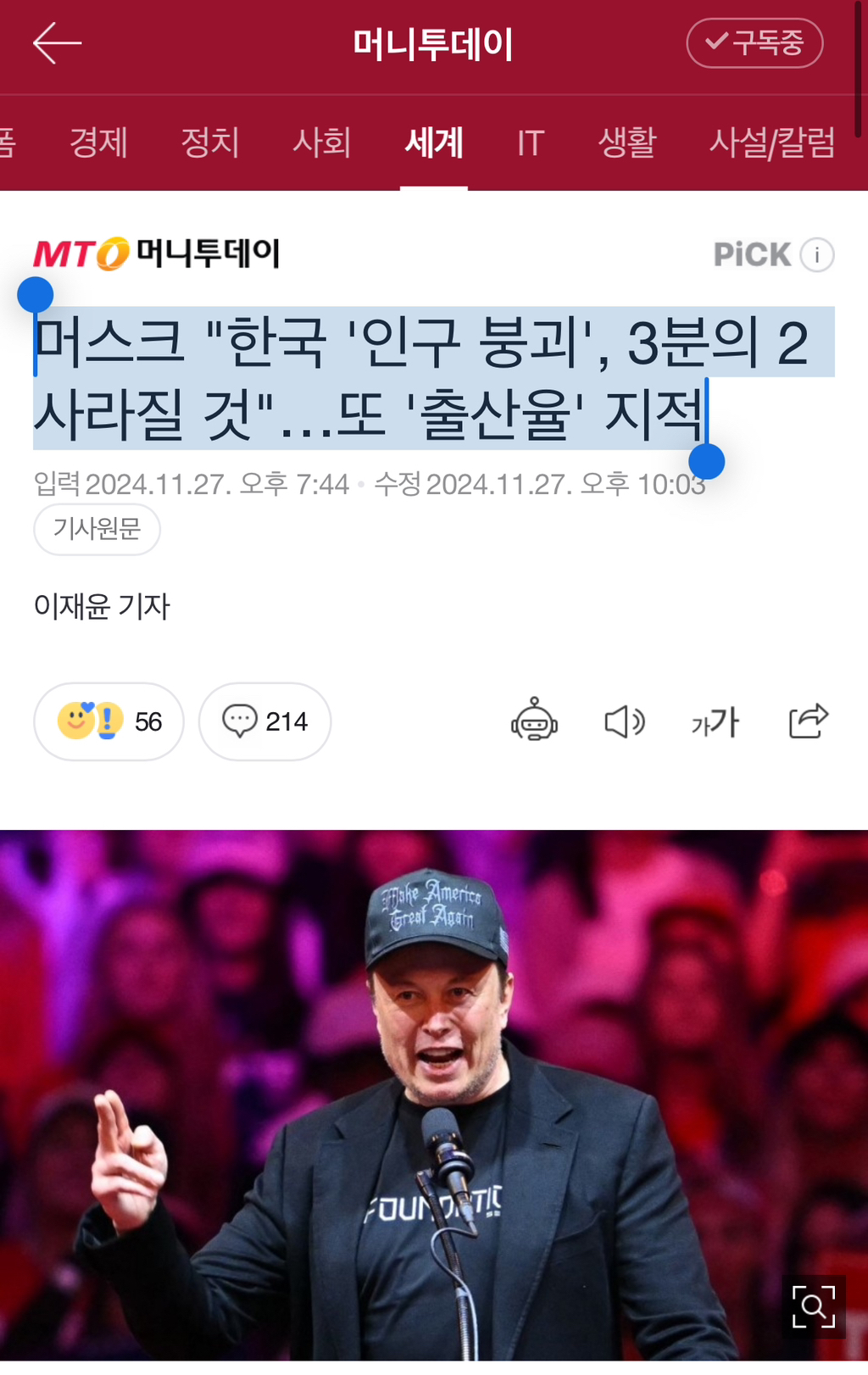The image size is (868, 1375).
Task: Toggle the 구독중 subscription button
Action: [754, 43]
